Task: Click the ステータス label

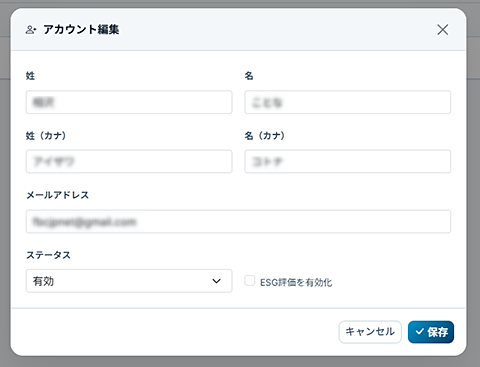Action: coord(48,255)
